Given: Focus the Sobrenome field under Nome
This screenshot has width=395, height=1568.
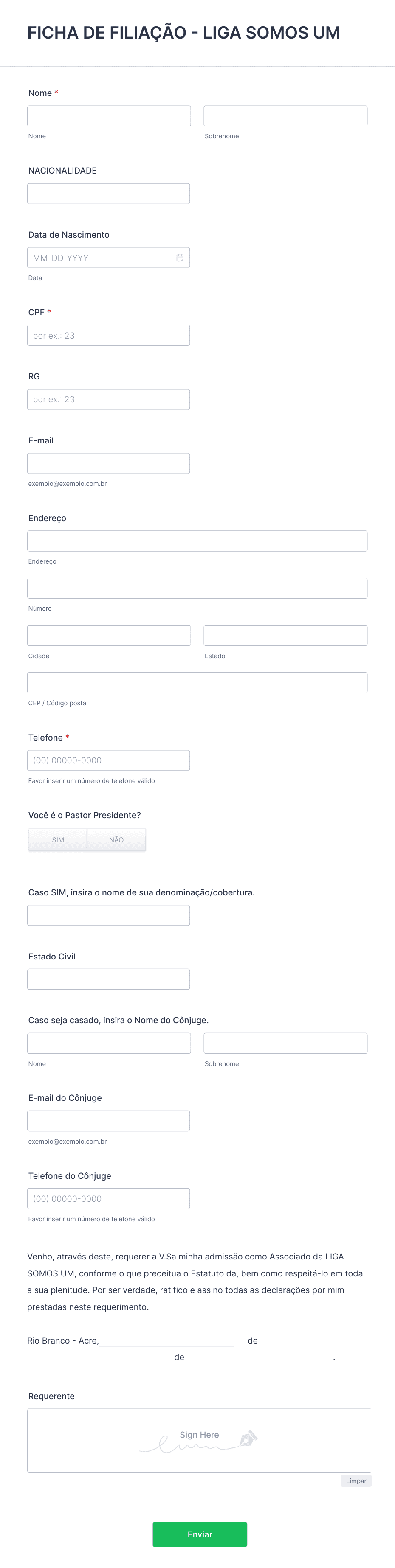Looking at the screenshot, I should (x=285, y=116).
